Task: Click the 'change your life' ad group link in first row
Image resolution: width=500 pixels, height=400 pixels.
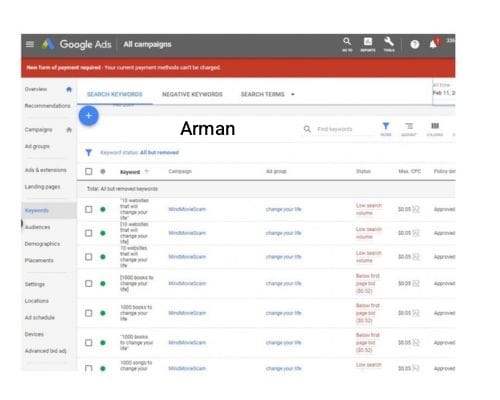Action: (284, 209)
